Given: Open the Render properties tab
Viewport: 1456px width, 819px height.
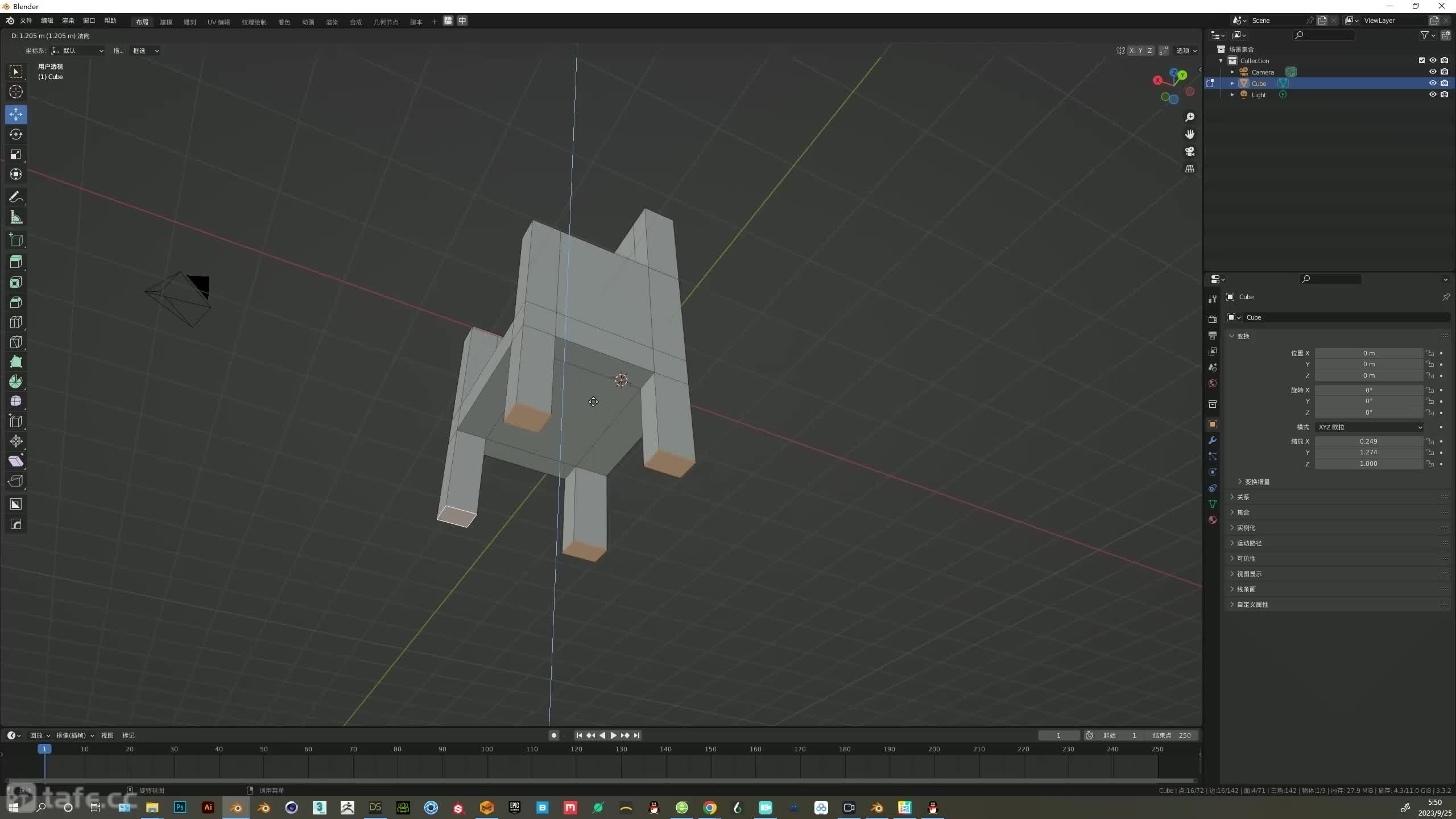Looking at the screenshot, I should click(x=1213, y=320).
